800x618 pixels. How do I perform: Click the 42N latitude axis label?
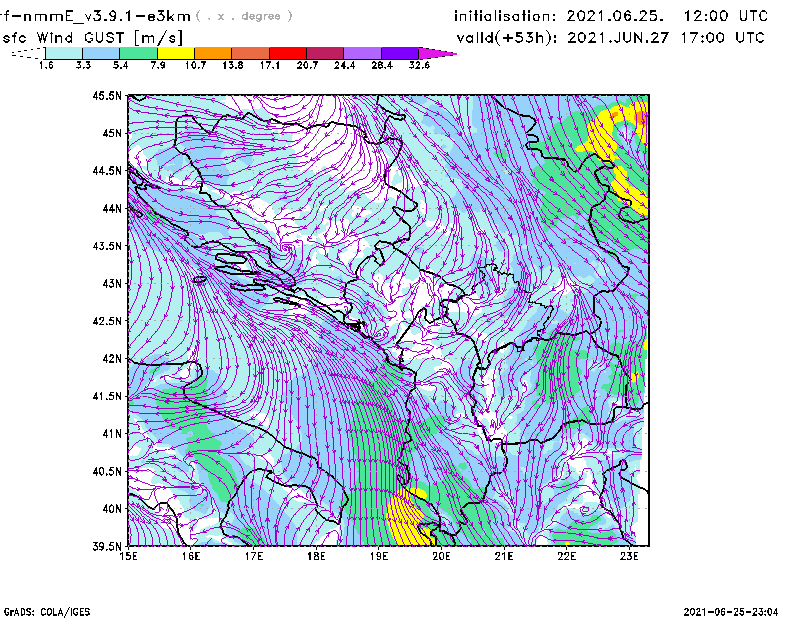click(x=110, y=358)
